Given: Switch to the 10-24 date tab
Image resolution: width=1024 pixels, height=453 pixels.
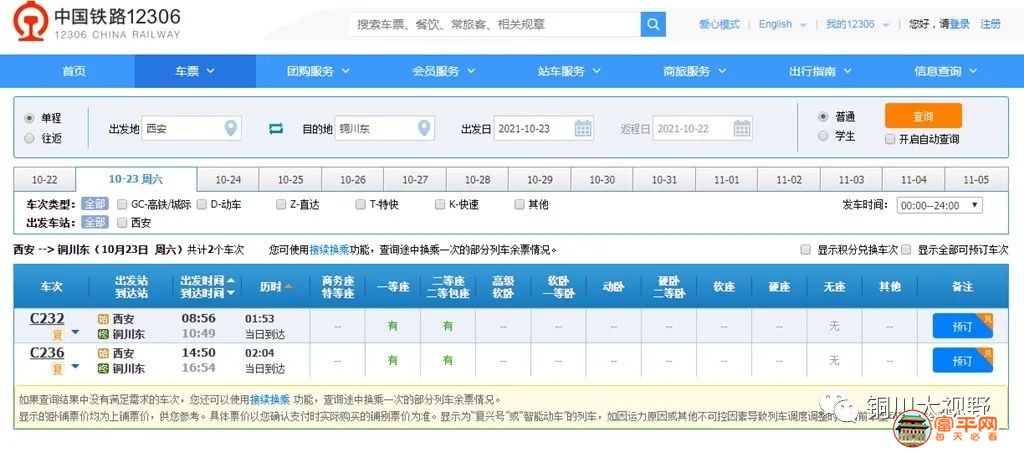Looking at the screenshot, I should click(228, 180).
